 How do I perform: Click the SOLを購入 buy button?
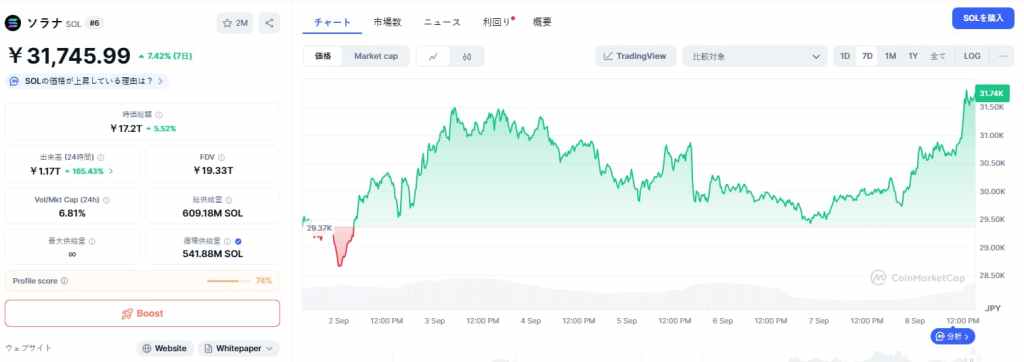point(983,18)
